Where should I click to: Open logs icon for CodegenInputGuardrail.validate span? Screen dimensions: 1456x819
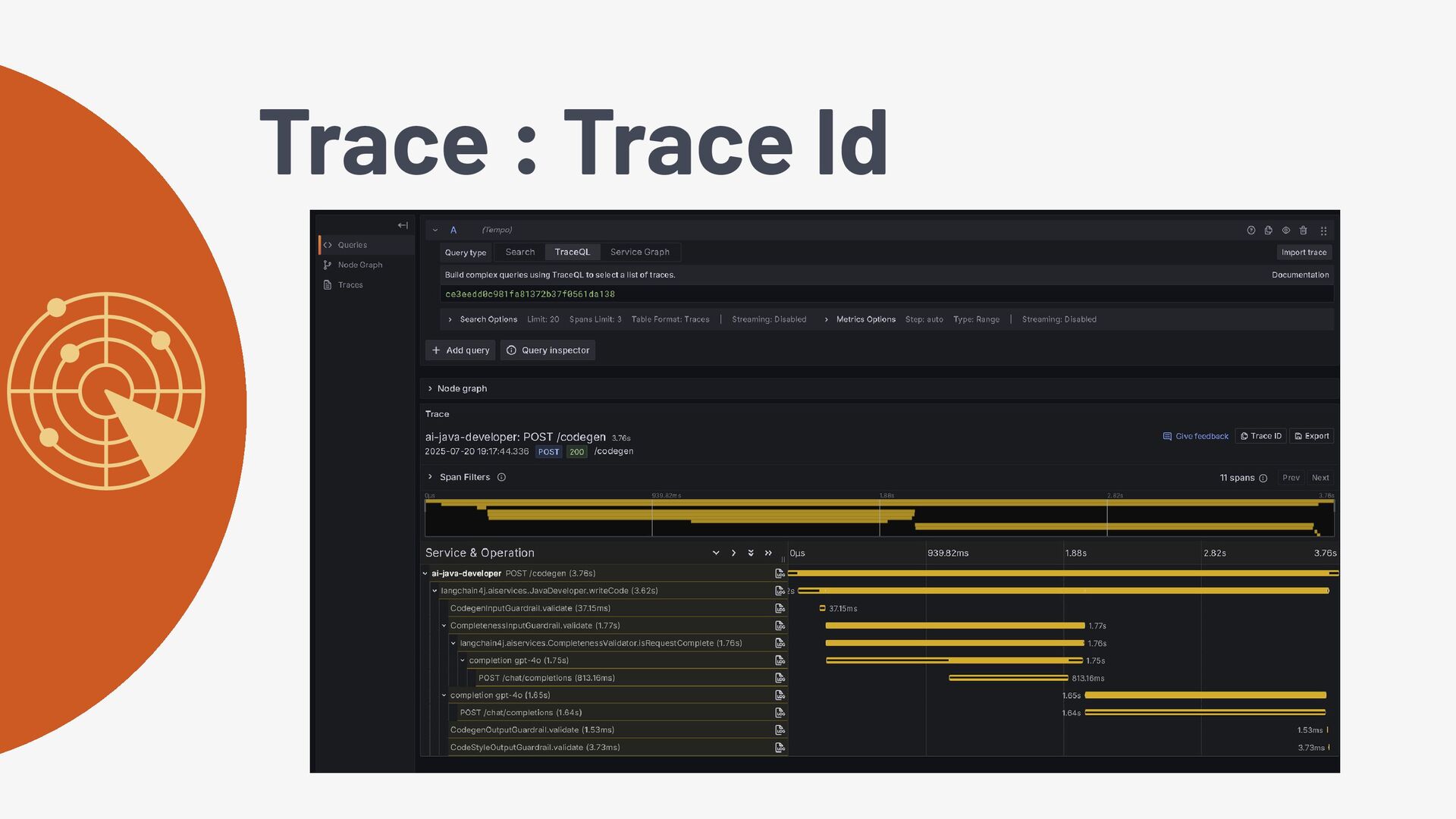(x=780, y=608)
